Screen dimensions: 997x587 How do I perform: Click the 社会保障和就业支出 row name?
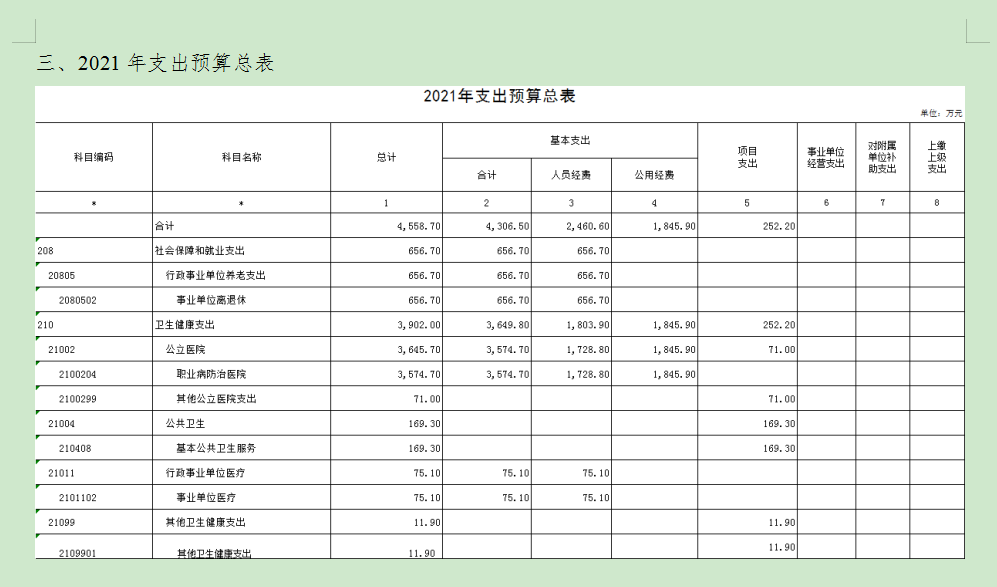(199, 251)
